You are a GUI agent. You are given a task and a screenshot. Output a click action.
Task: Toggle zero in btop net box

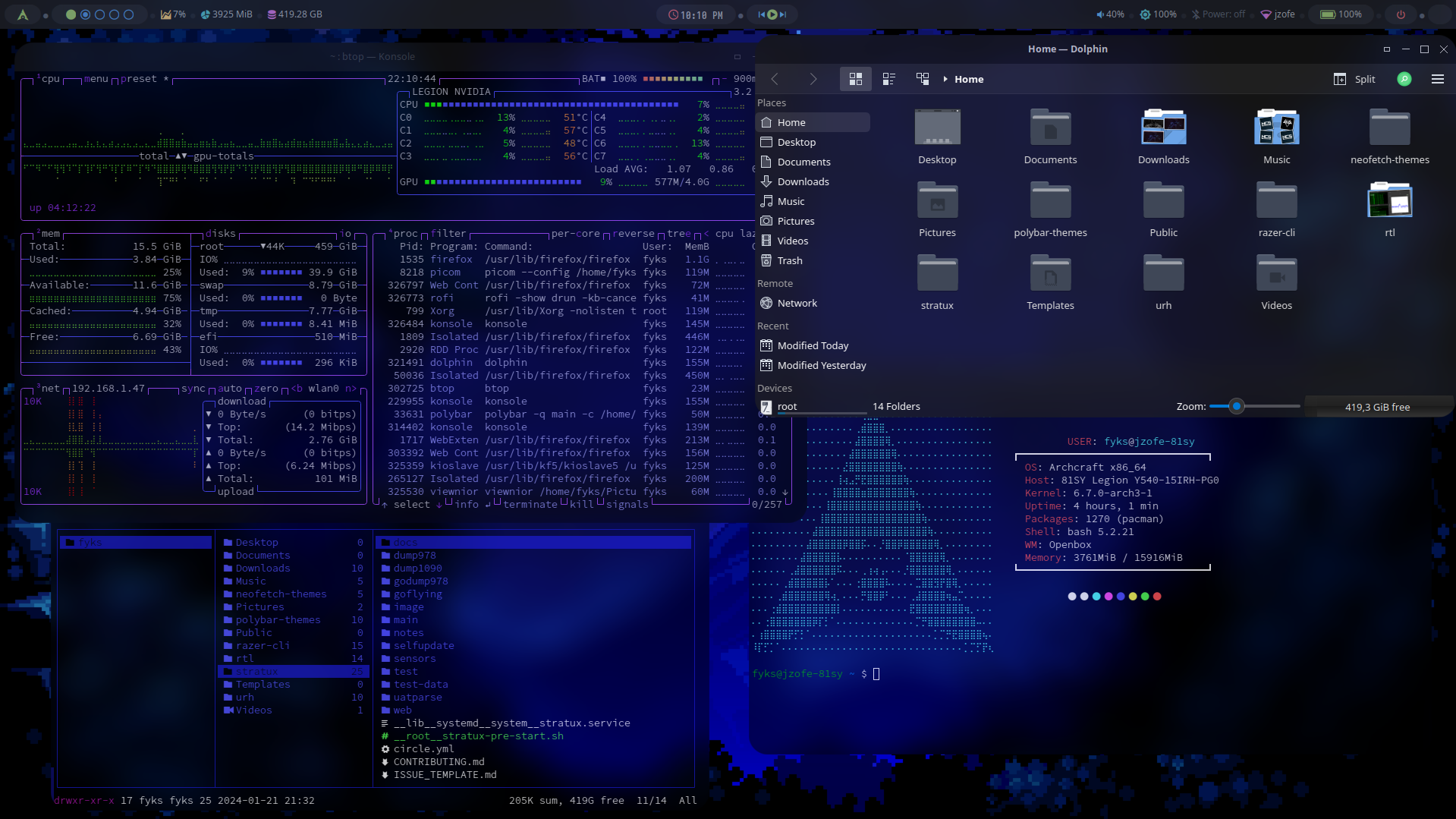(266, 389)
